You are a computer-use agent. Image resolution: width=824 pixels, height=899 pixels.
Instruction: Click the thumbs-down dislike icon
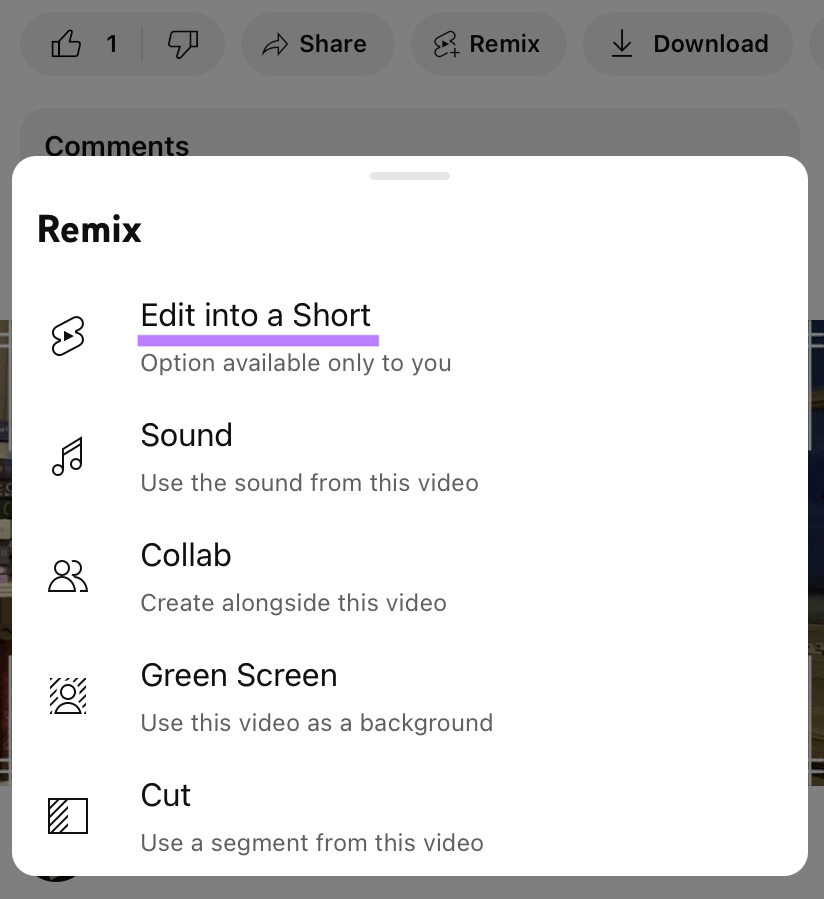coord(183,44)
